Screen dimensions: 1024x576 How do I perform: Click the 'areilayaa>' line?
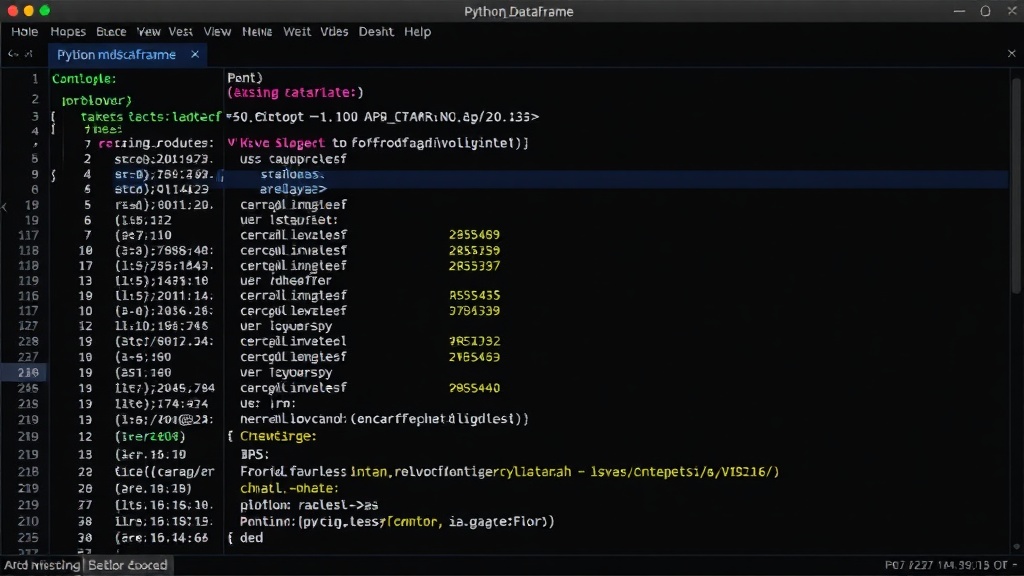293,189
